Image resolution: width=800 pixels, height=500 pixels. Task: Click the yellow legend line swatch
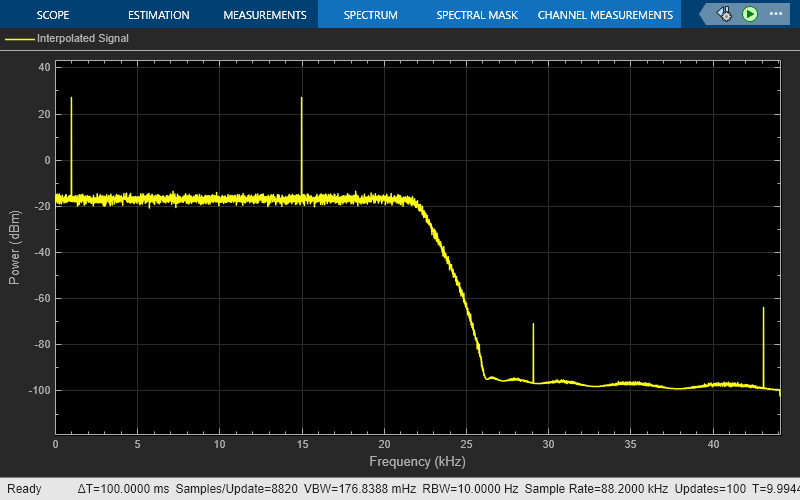[19, 39]
